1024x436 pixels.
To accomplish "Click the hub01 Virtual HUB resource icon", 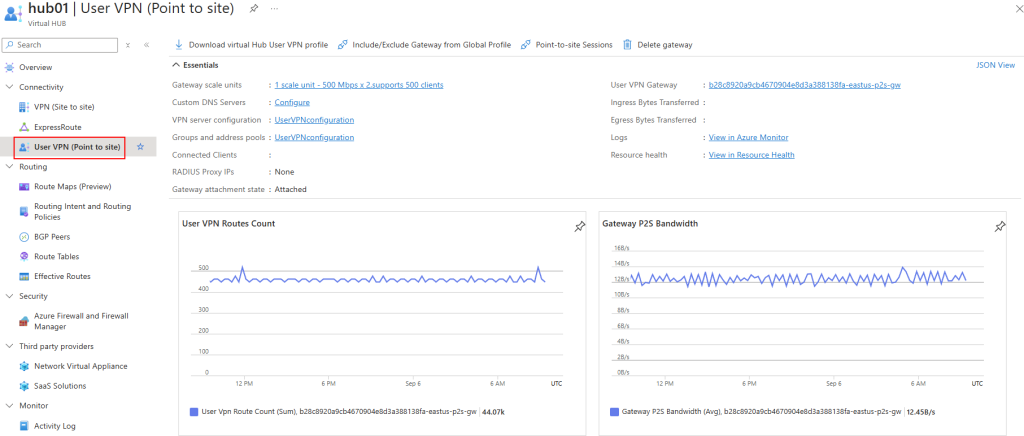I will click(13, 14).
